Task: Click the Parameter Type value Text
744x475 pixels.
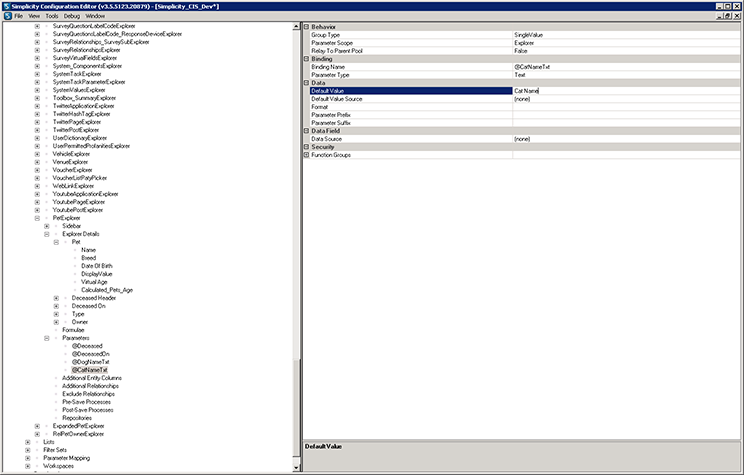Action: point(626,75)
